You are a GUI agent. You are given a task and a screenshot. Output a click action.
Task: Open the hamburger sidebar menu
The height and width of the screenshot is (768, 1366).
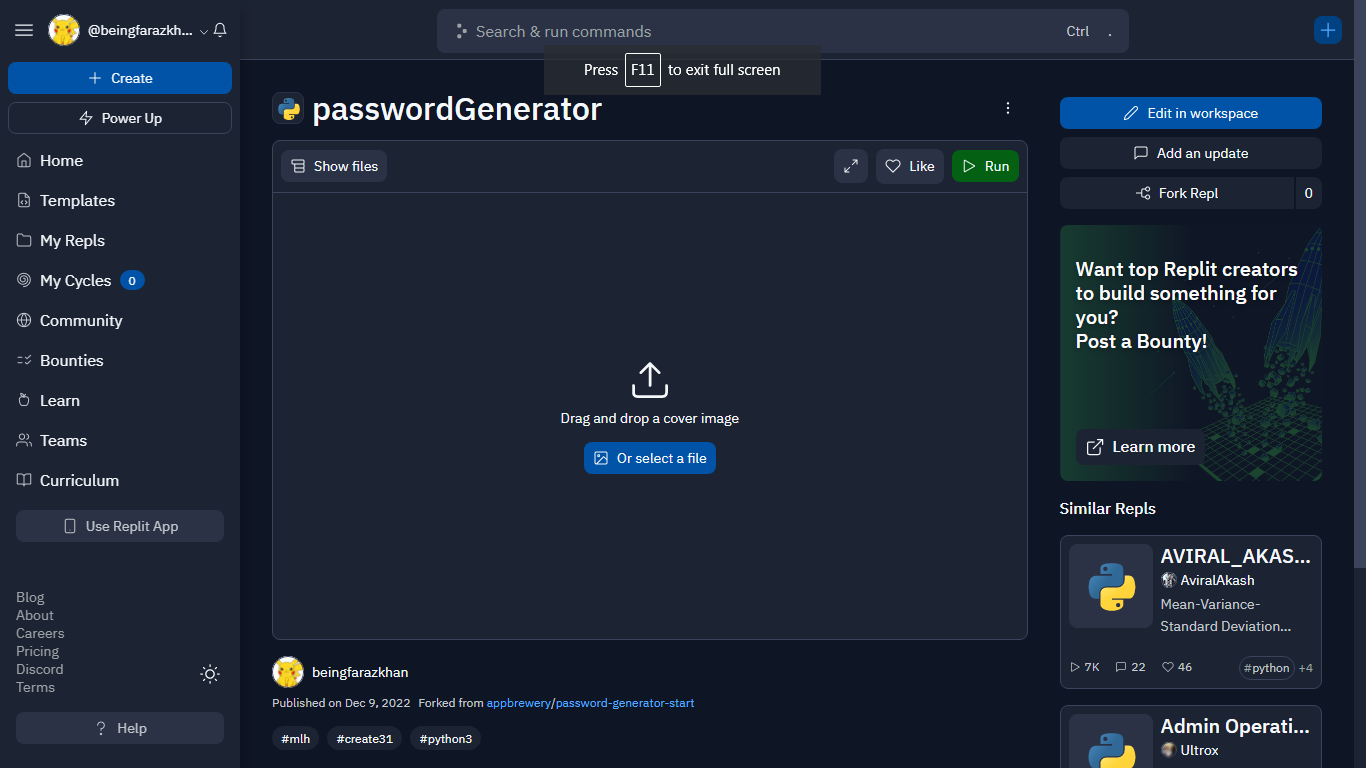coord(24,31)
